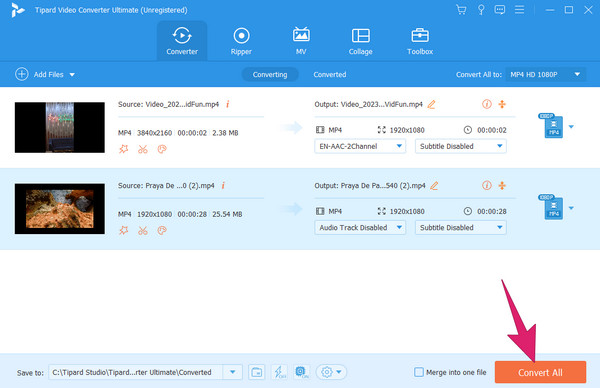This screenshot has width=600, height=388.
Task: Select the Praya De video thumbnail
Action: (60, 209)
